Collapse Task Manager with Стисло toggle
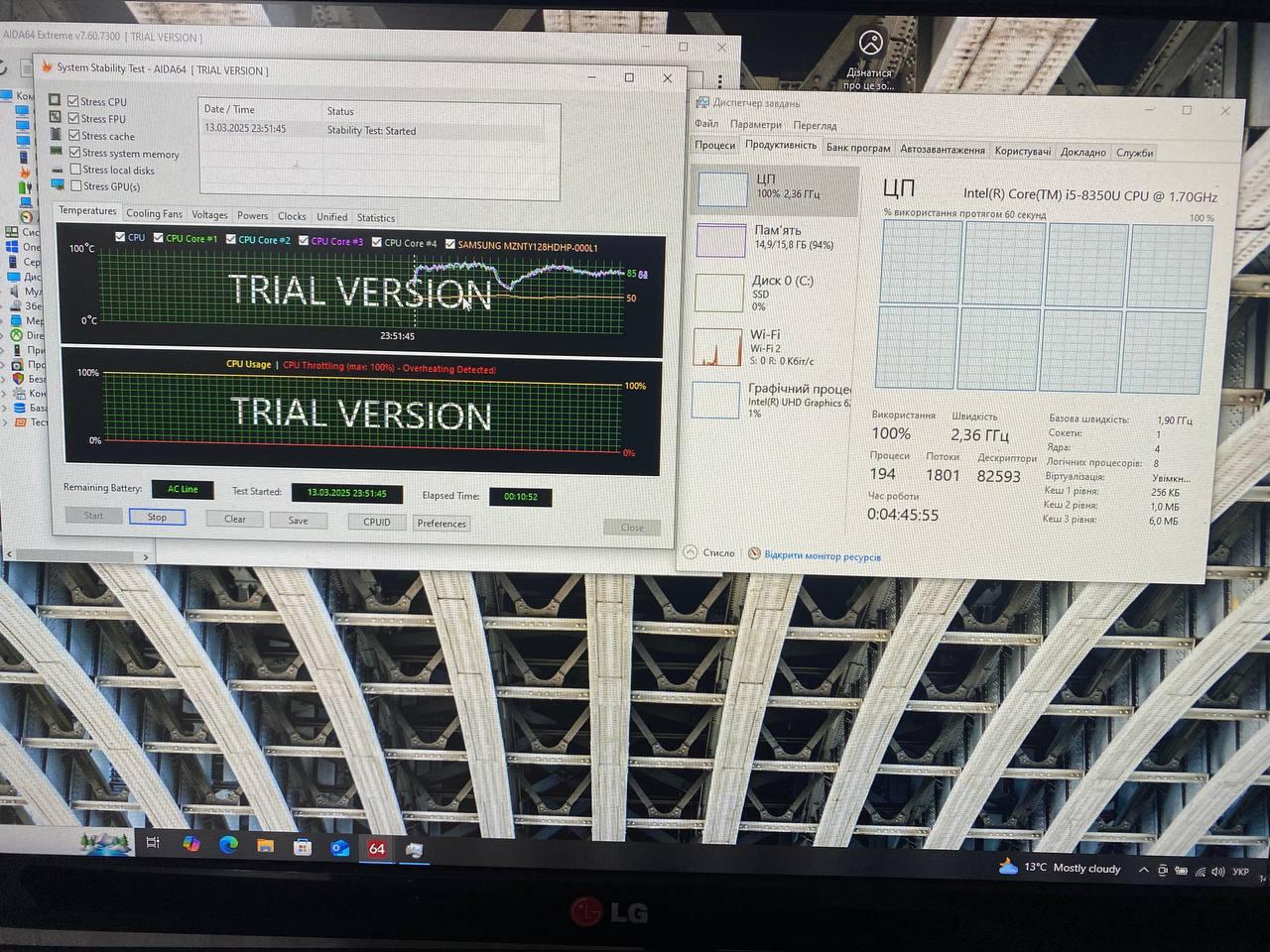The height and width of the screenshot is (952, 1270). click(x=710, y=552)
